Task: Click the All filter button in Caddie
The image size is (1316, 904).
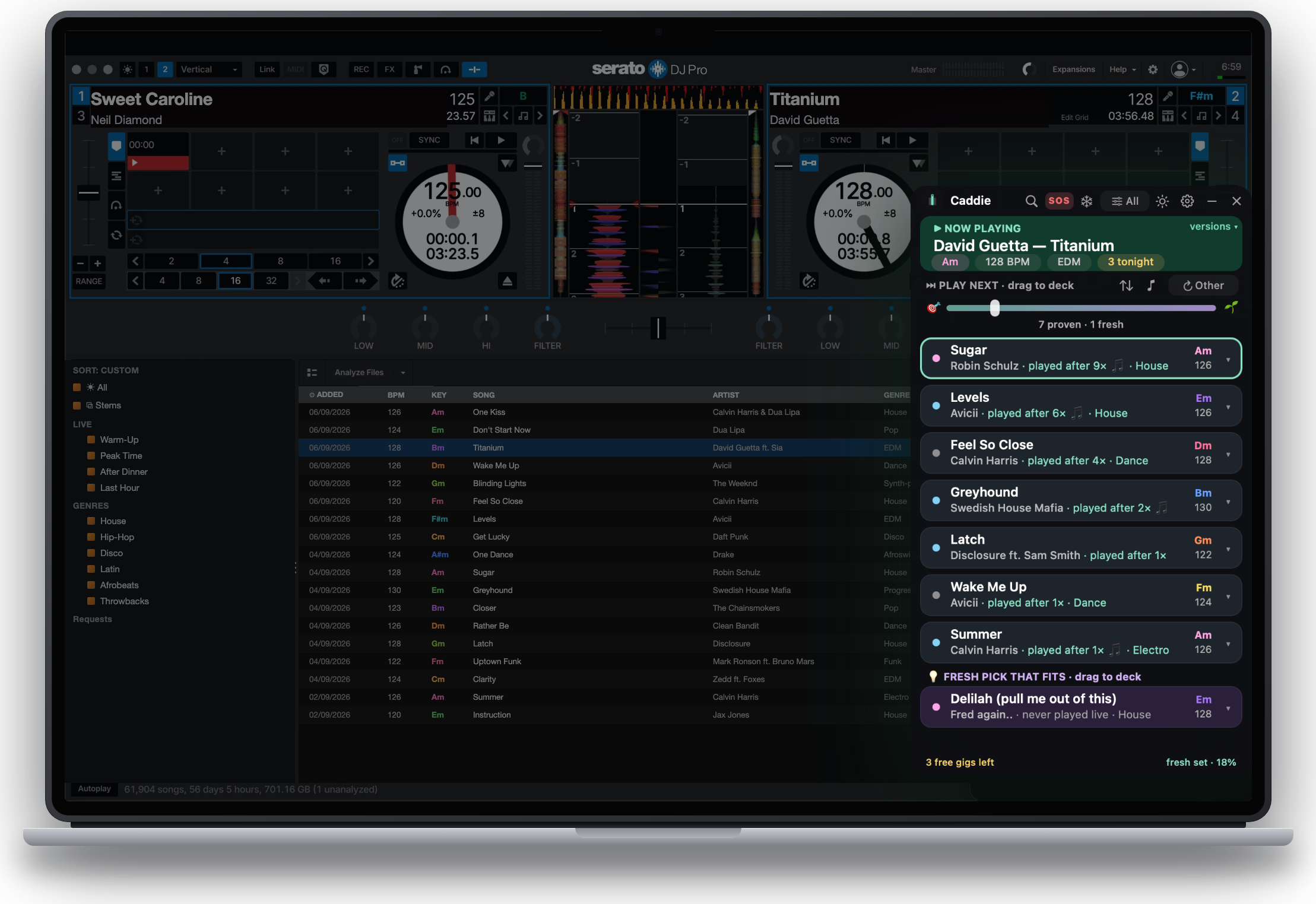Action: [1124, 201]
